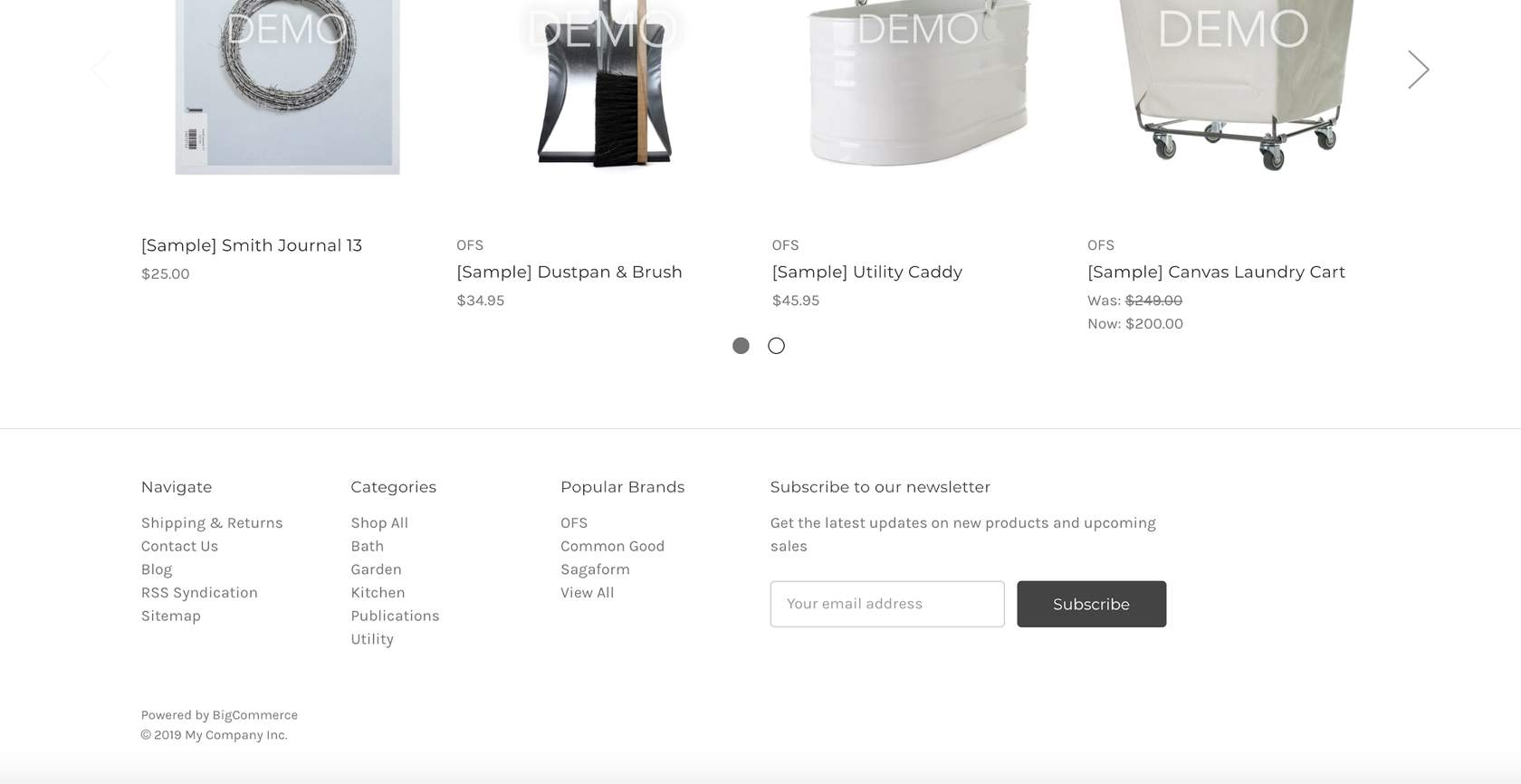Image resolution: width=1521 pixels, height=784 pixels.
Task: Visit the BigCommerce link in footer
Action: click(254, 715)
